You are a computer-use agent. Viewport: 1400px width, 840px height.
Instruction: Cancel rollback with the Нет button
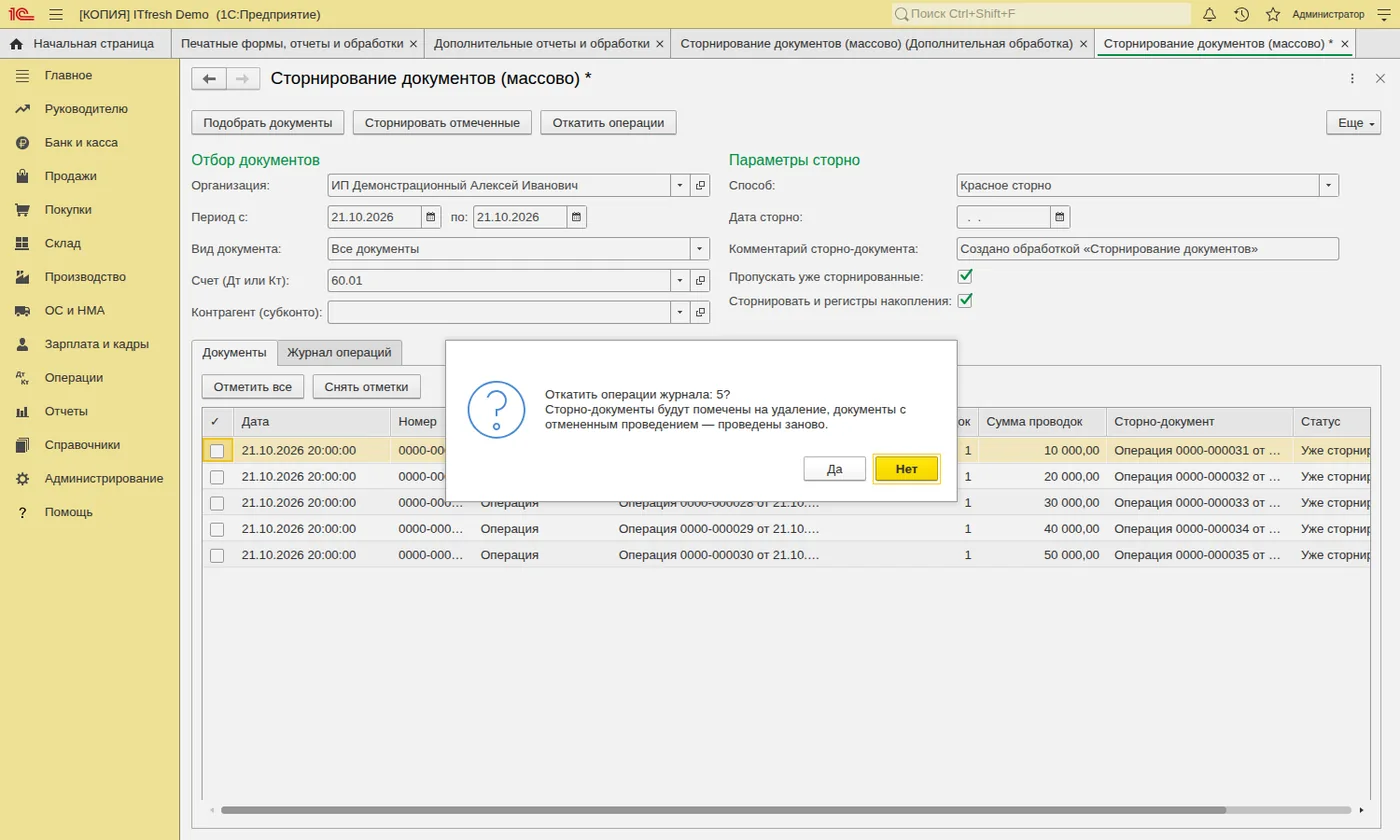906,469
